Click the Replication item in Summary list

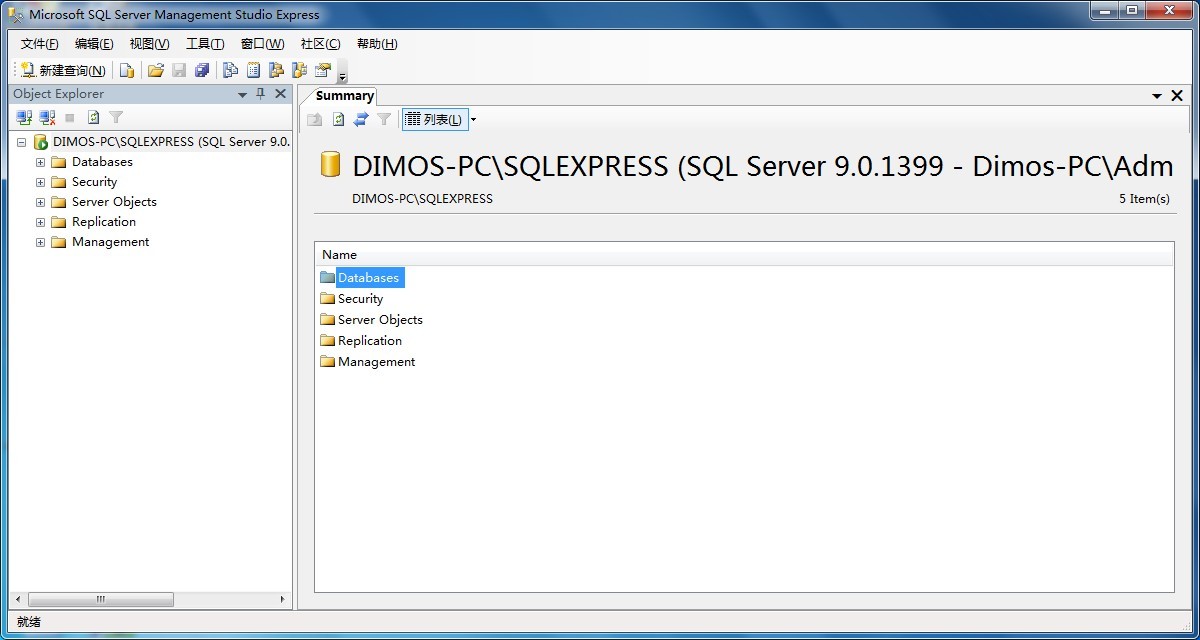click(x=362, y=341)
